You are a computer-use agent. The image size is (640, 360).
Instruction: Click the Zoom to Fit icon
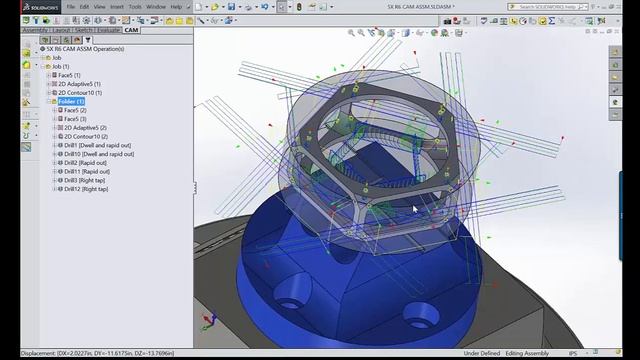point(351,33)
